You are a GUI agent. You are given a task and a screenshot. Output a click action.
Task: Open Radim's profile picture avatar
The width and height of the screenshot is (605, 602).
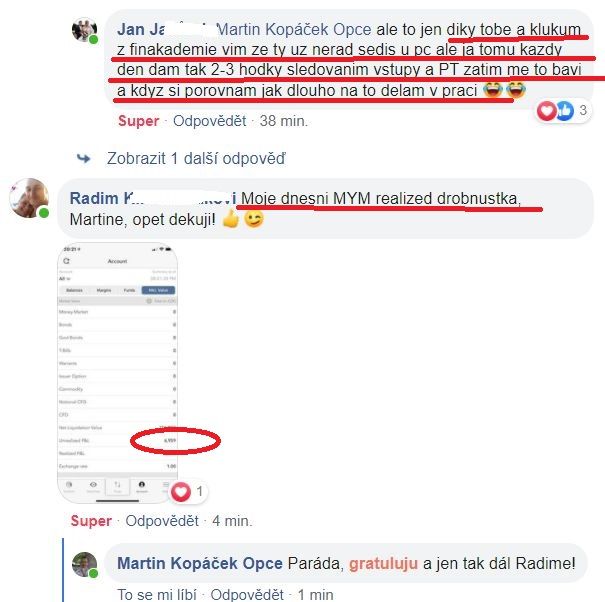[29, 198]
